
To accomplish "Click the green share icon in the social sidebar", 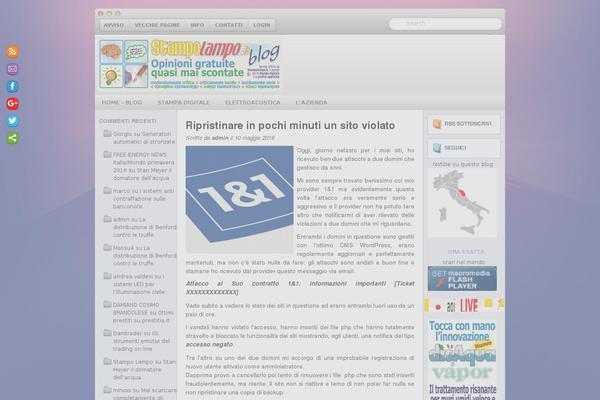I will (x=12, y=138).
